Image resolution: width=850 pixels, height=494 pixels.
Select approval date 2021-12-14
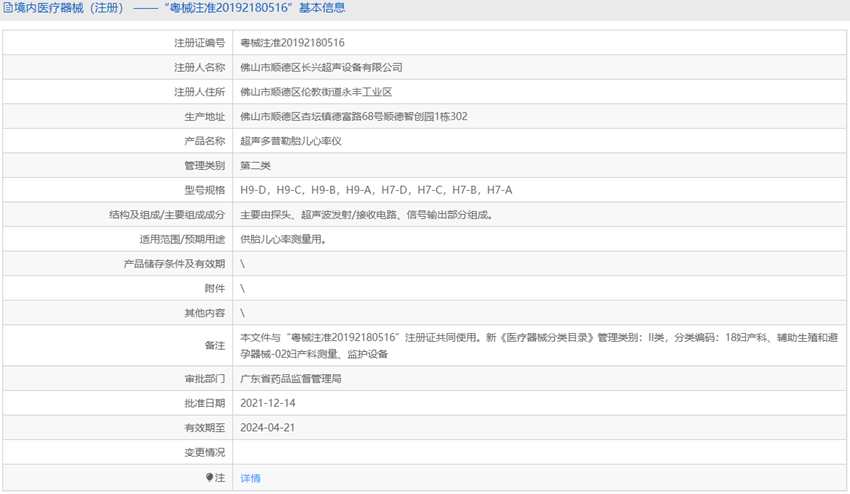coord(268,403)
